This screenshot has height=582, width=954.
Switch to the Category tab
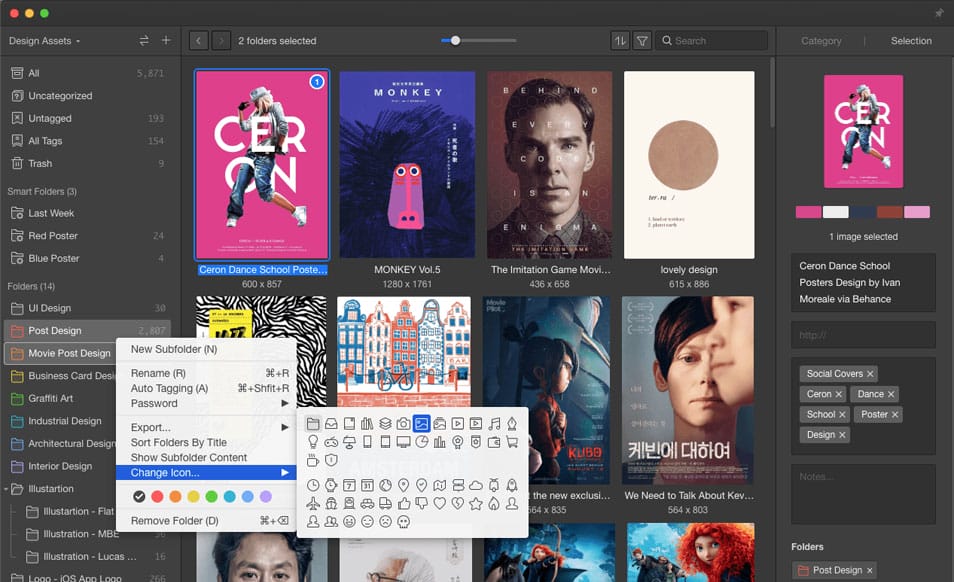821,41
